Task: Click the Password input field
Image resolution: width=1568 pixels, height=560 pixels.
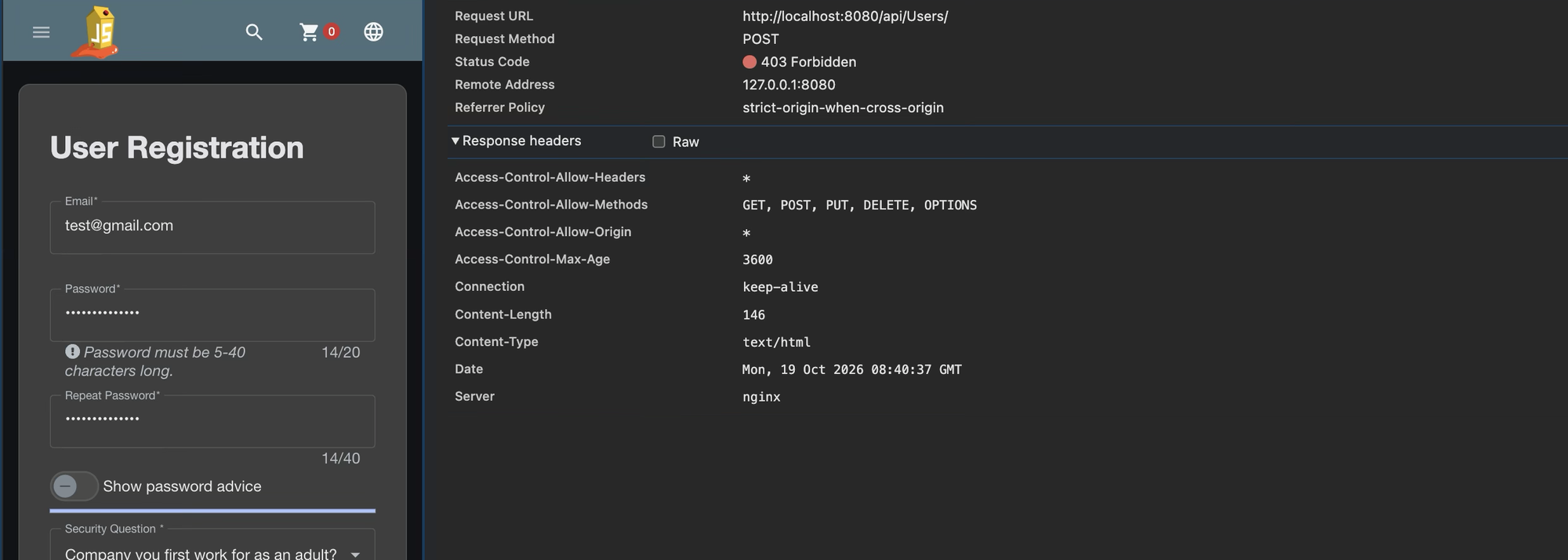Action: coord(212,315)
